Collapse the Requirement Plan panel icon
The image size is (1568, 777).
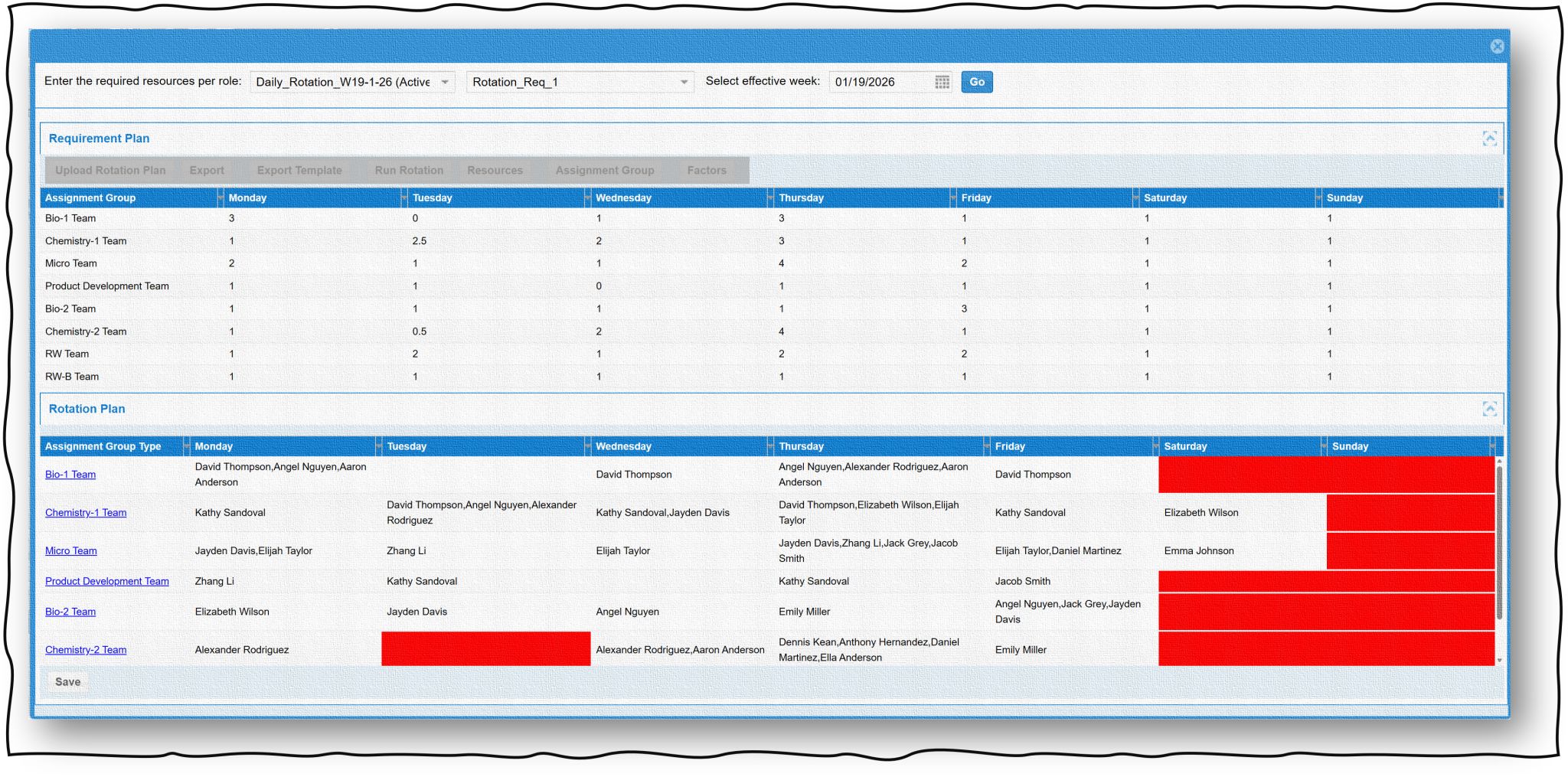tap(1489, 139)
